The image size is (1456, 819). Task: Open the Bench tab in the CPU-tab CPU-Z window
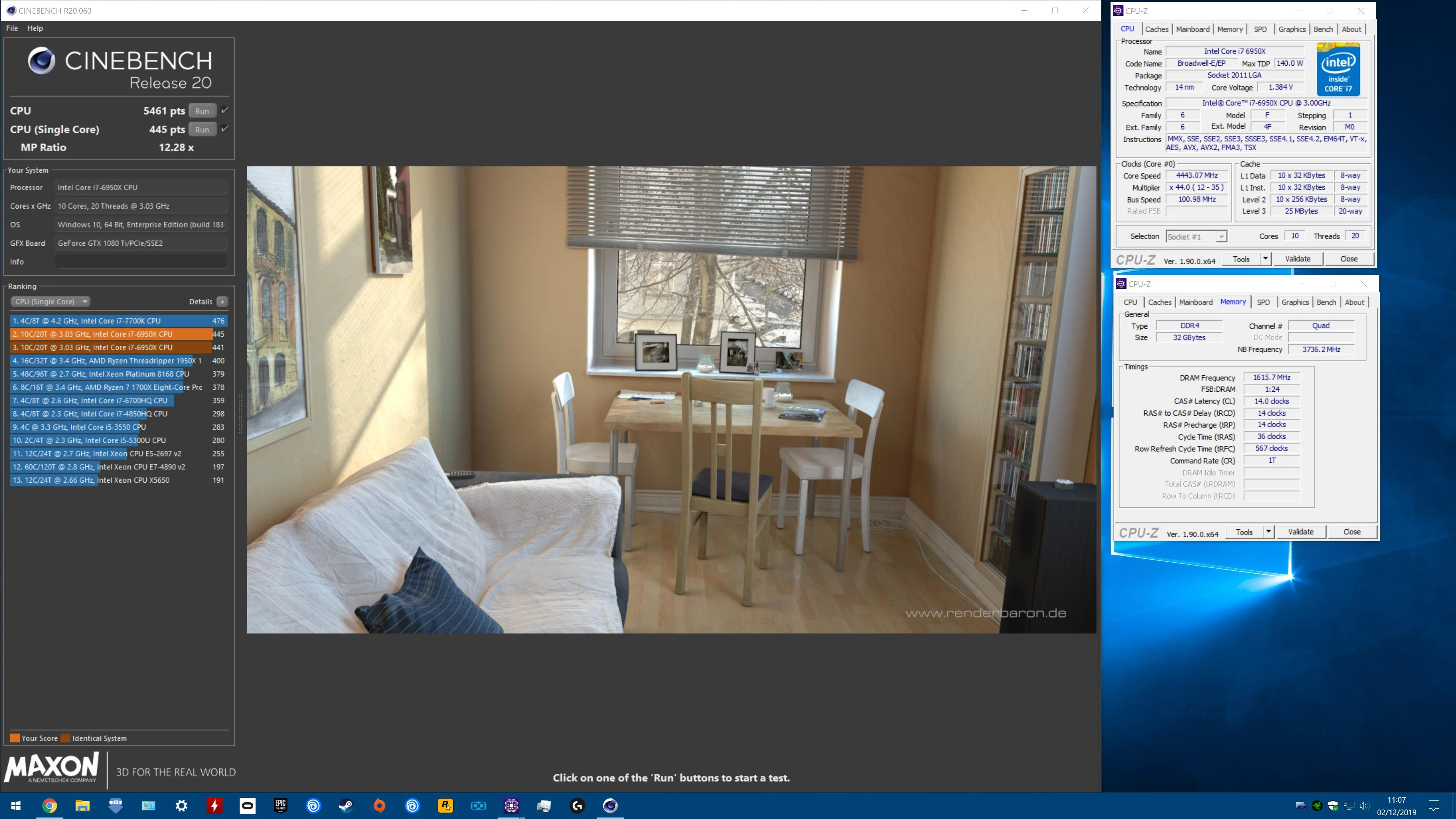pos(1323,29)
